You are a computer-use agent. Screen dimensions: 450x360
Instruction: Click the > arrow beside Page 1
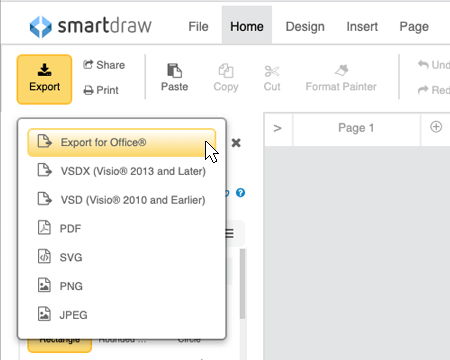(277, 128)
